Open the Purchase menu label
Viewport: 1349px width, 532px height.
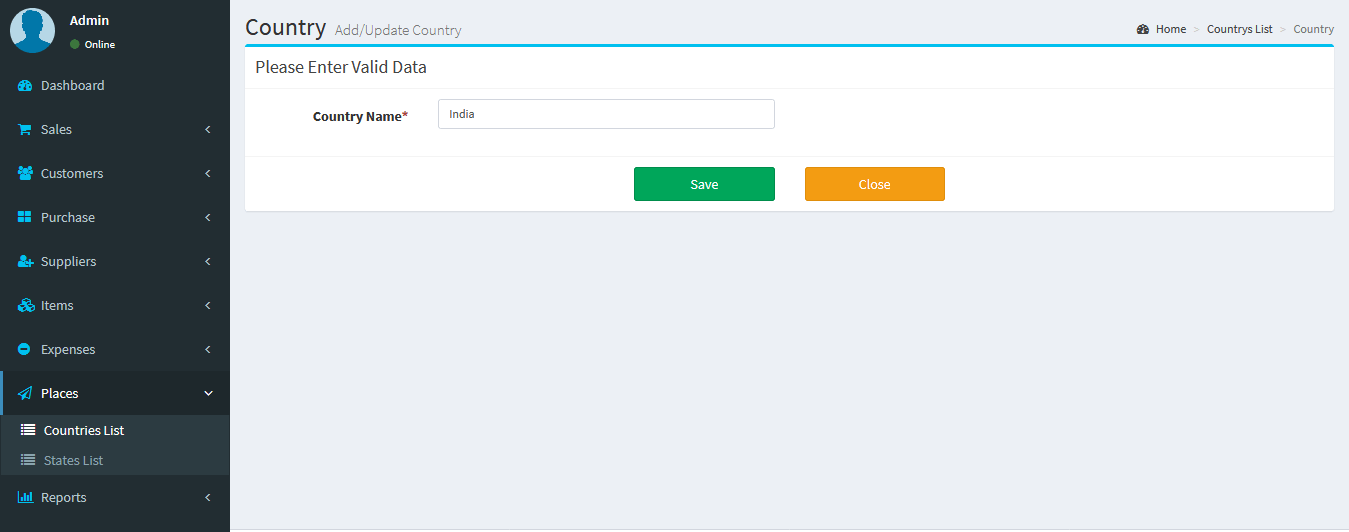[x=68, y=217]
